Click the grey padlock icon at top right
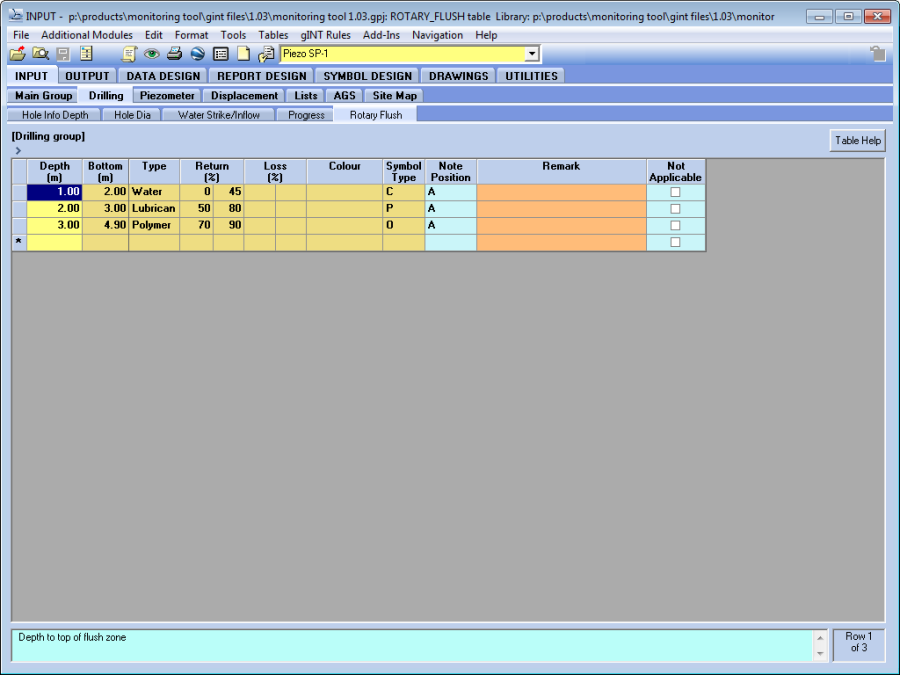 pos(877,54)
